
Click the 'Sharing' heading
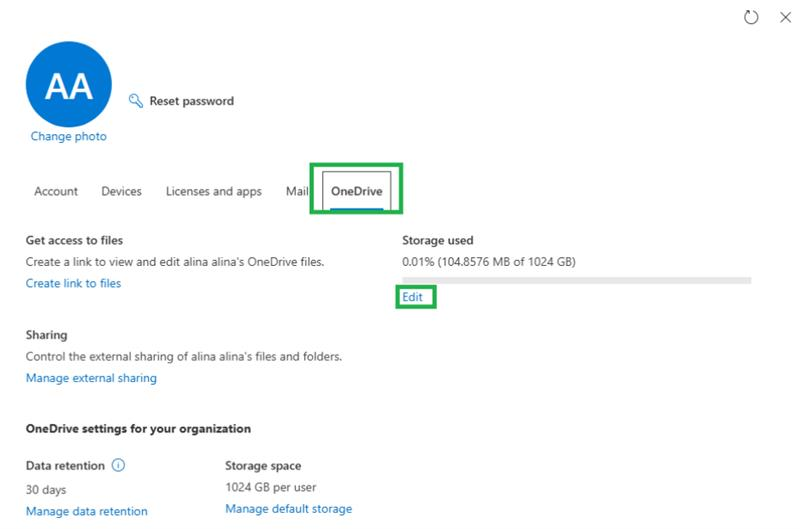click(46, 335)
